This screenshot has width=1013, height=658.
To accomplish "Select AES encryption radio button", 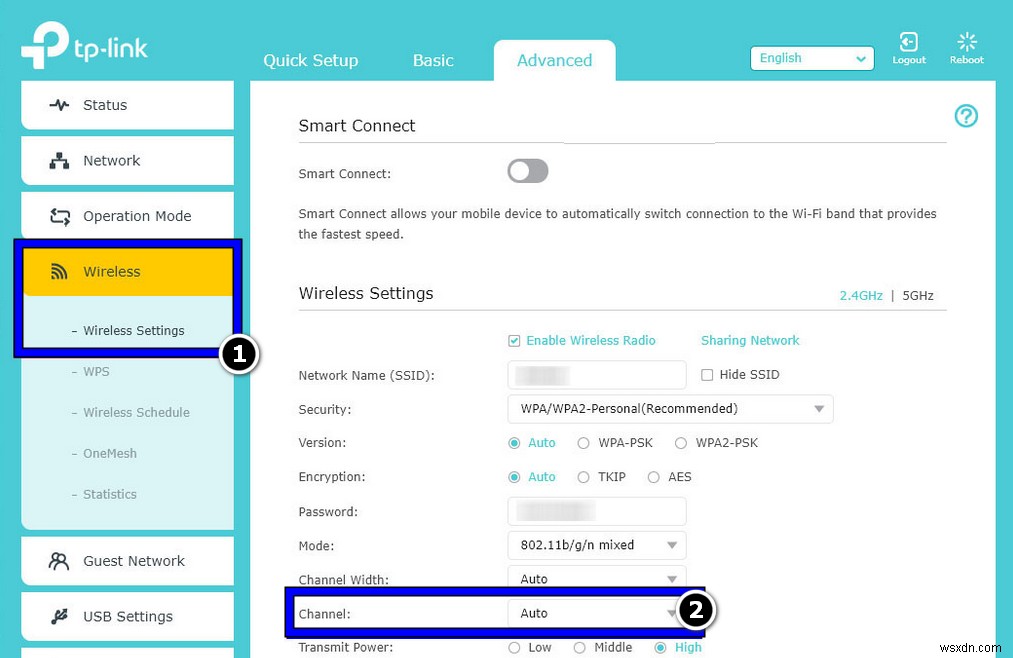I will pyautogui.click(x=654, y=477).
